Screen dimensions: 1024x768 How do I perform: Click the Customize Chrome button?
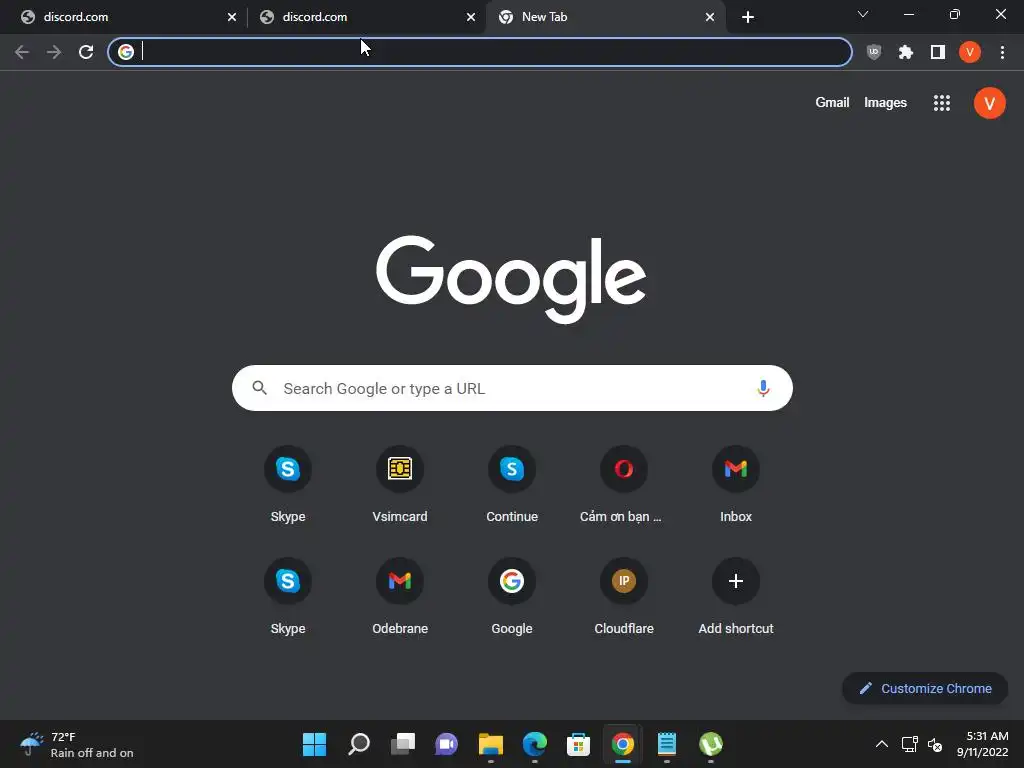(x=925, y=688)
